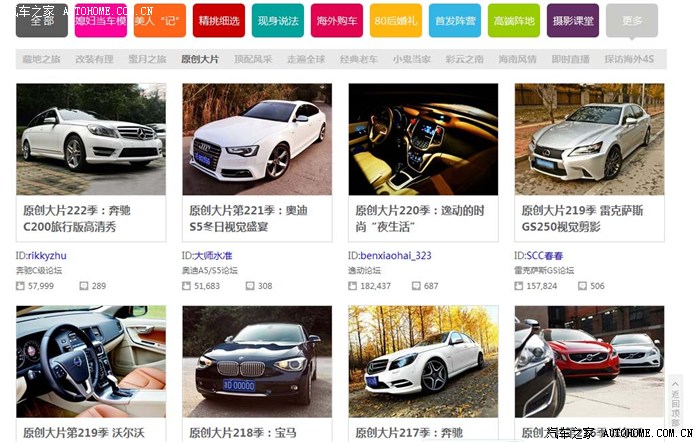Switch to the 原创大片 tab
Screen dimensions: 700x442
200,60
